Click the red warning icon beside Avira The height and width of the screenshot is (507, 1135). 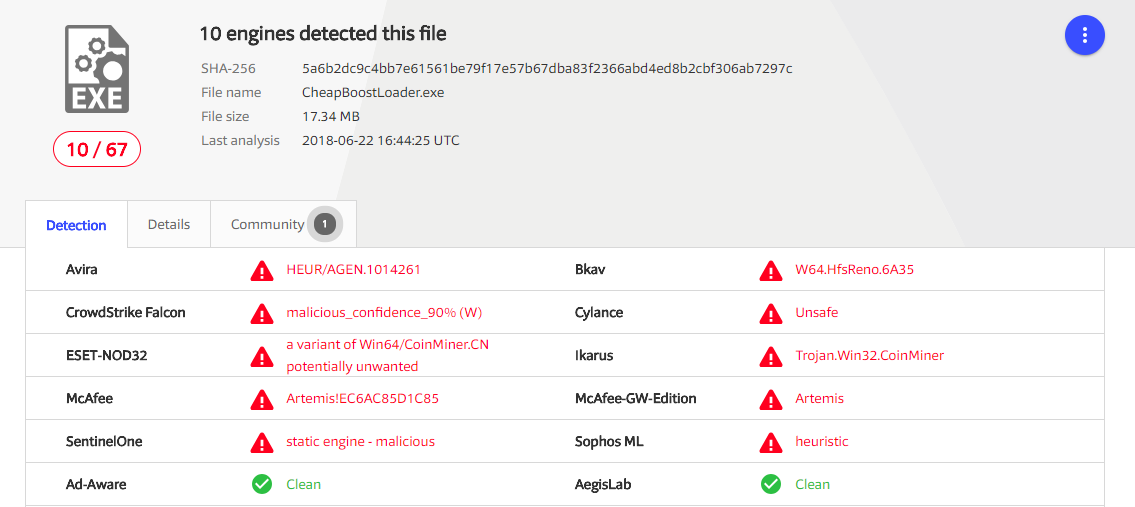click(262, 270)
